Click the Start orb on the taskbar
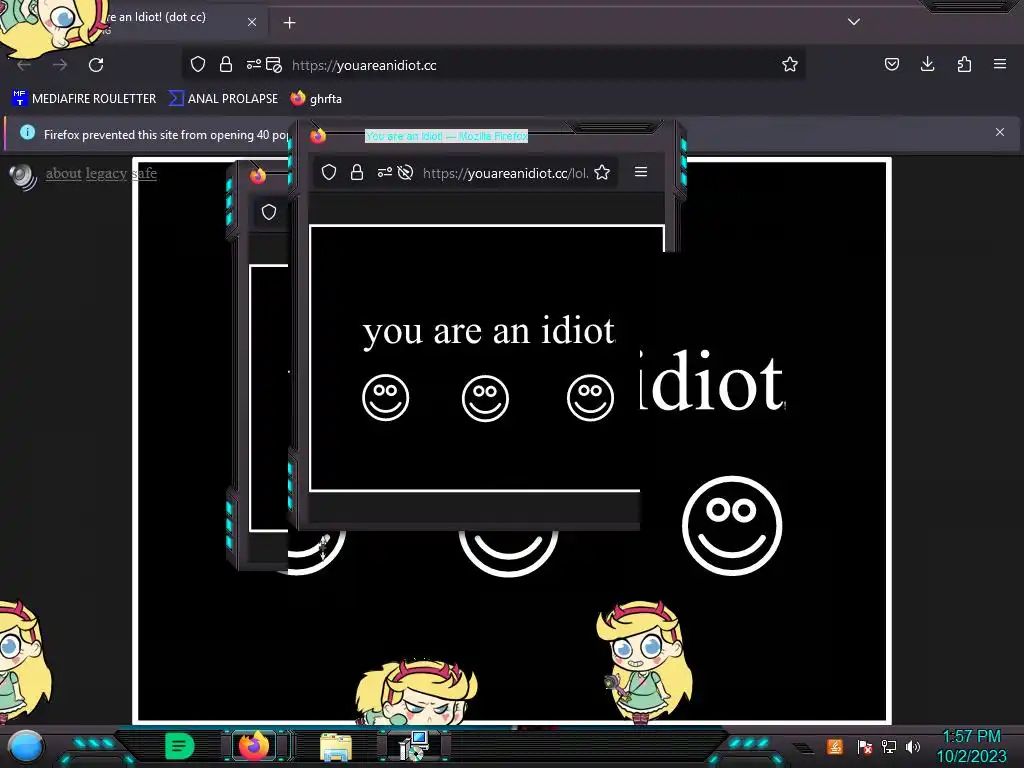1024x768 pixels. pos(26,747)
